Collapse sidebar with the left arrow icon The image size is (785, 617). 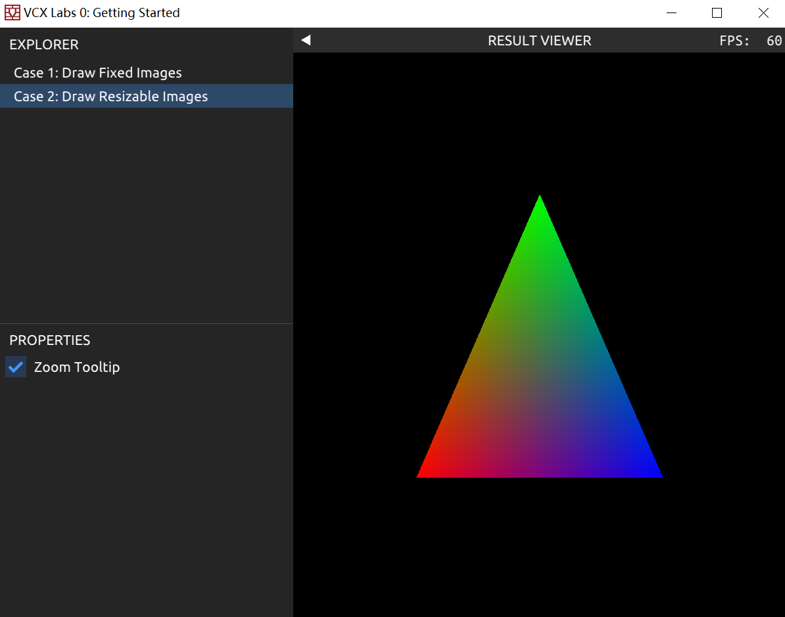point(306,40)
